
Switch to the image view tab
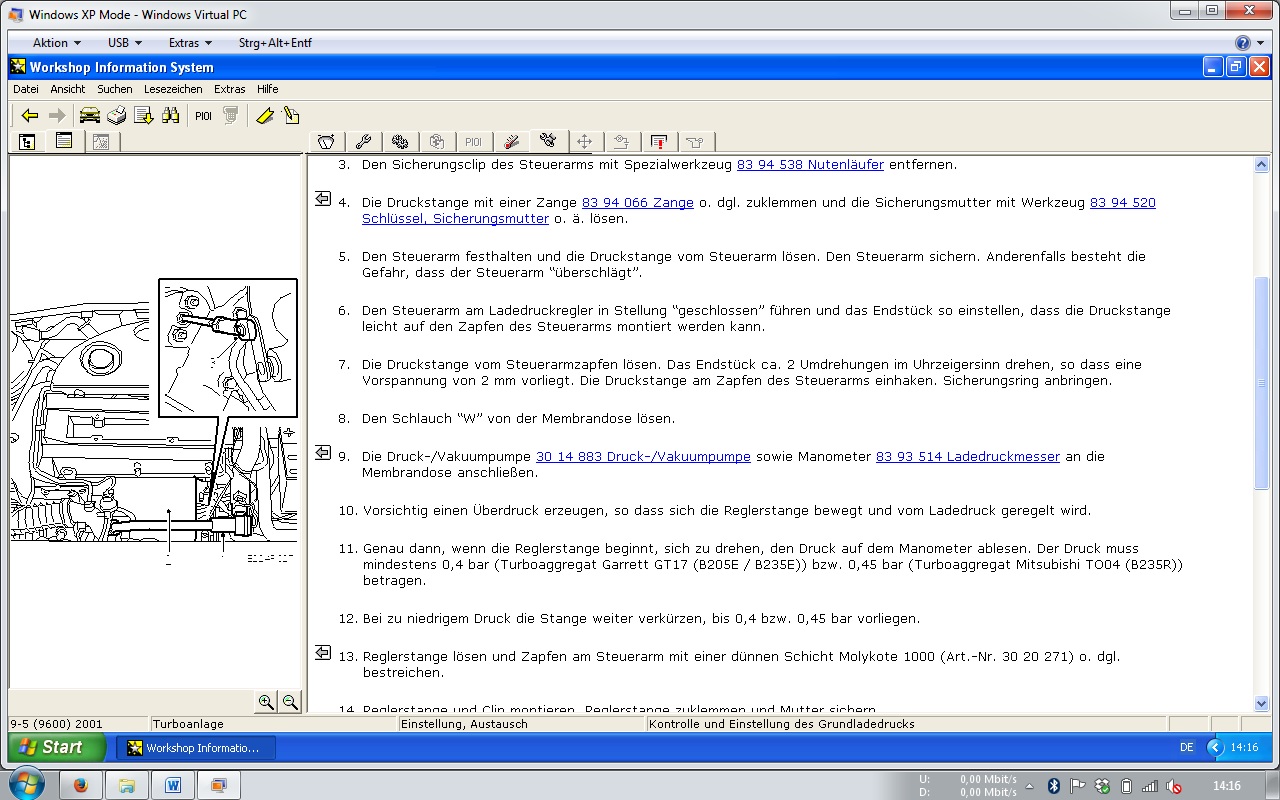(101, 142)
